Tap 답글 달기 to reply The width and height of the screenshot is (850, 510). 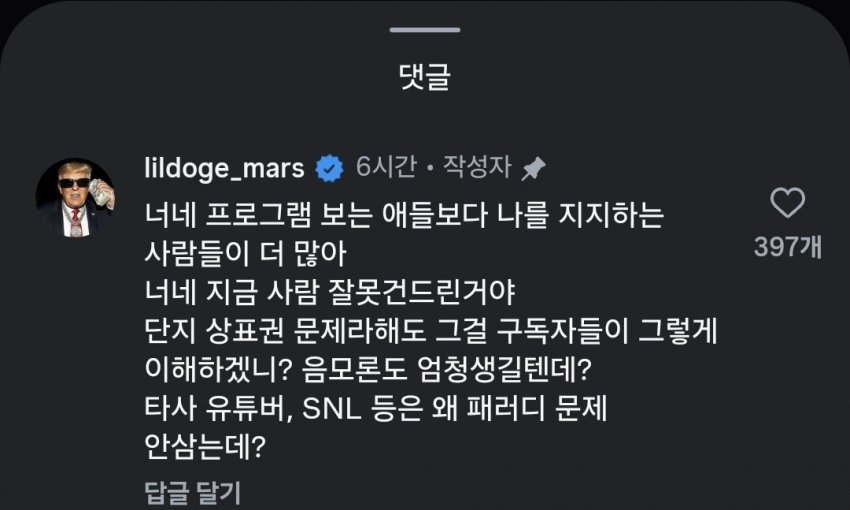coord(192,492)
